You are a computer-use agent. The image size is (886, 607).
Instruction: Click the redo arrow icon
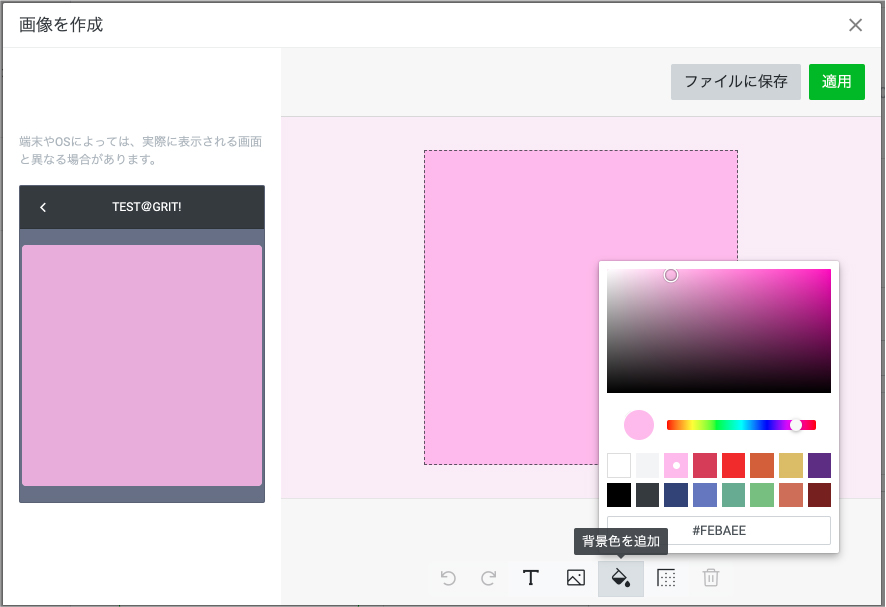489,578
